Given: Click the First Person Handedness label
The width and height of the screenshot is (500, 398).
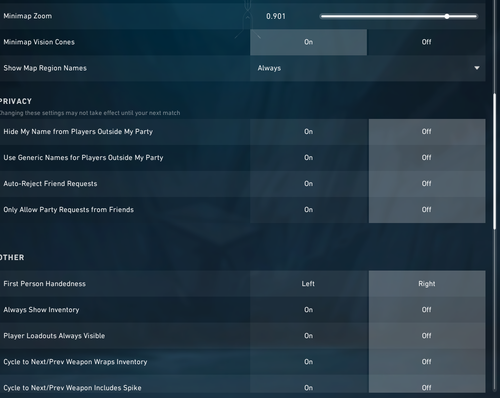Looking at the screenshot, I should click(x=44, y=284).
